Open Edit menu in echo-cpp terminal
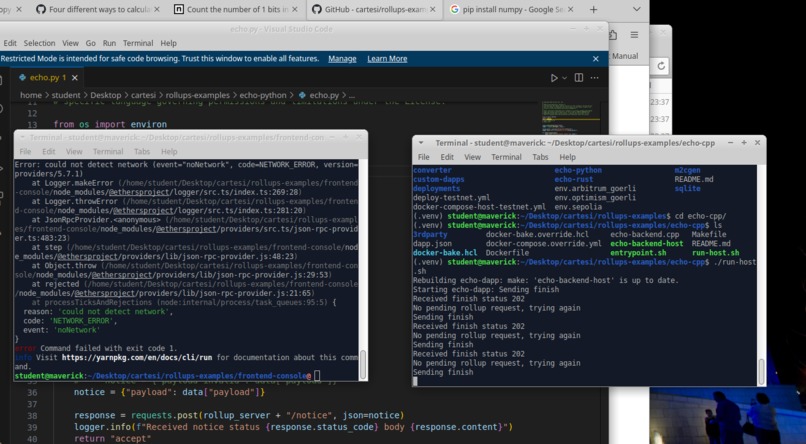The width and height of the screenshot is (806, 444). click(447, 157)
